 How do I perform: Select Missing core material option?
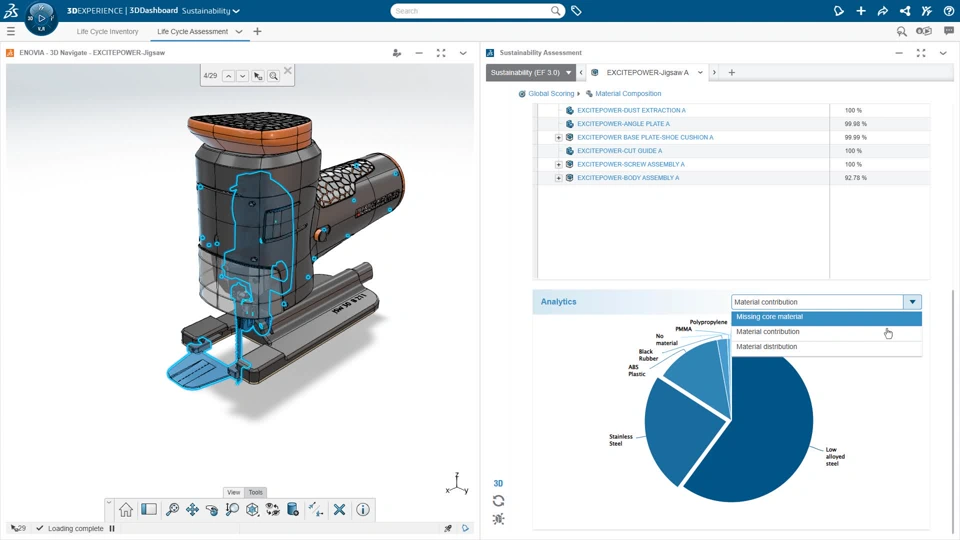(827, 317)
